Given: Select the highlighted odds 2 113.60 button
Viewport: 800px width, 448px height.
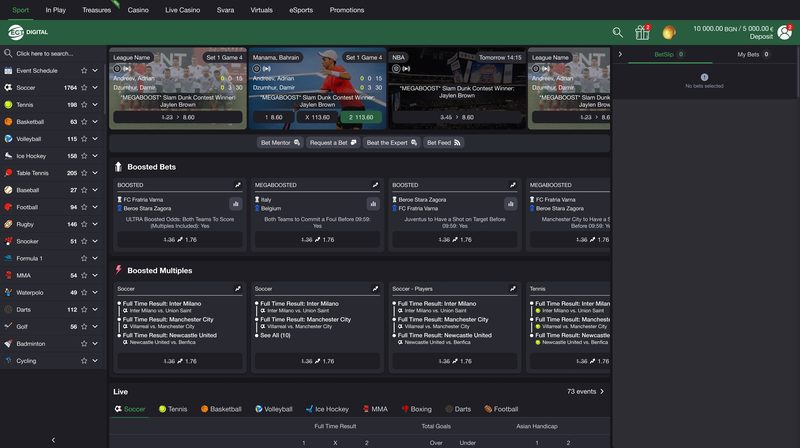Looking at the screenshot, I should tap(361, 117).
